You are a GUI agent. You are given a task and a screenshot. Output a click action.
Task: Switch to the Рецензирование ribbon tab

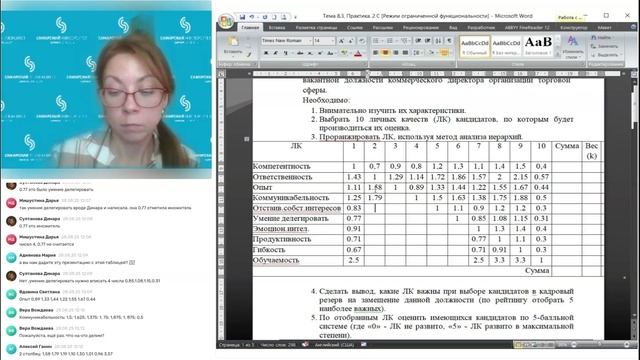[x=420, y=28]
